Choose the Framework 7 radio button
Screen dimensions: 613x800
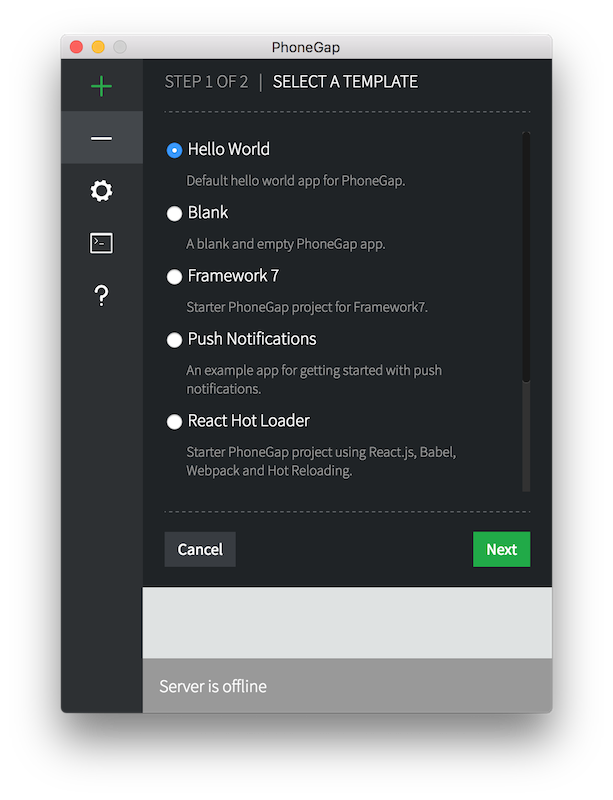click(174, 277)
